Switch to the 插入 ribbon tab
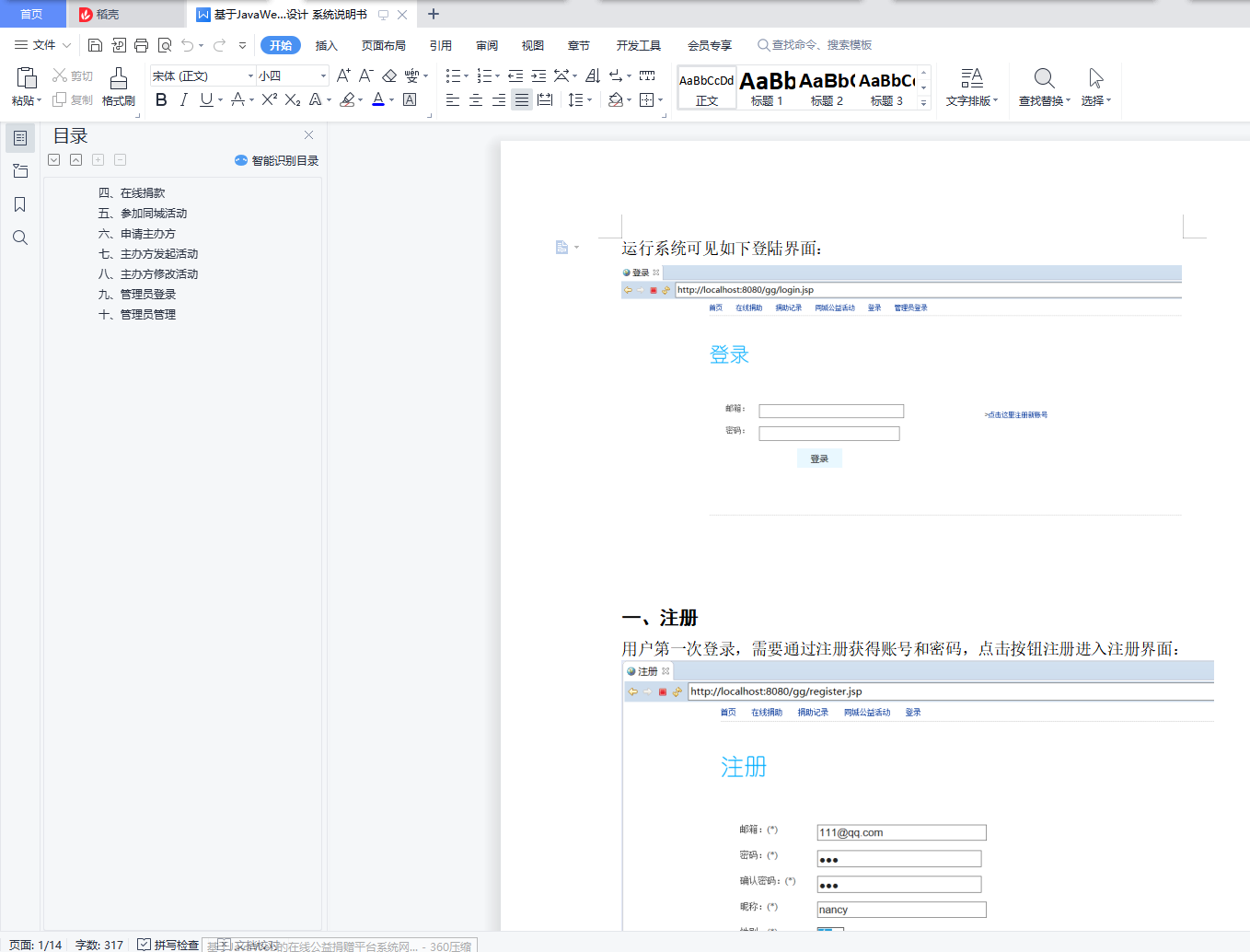This screenshot has height=952, width=1250. pos(327,45)
